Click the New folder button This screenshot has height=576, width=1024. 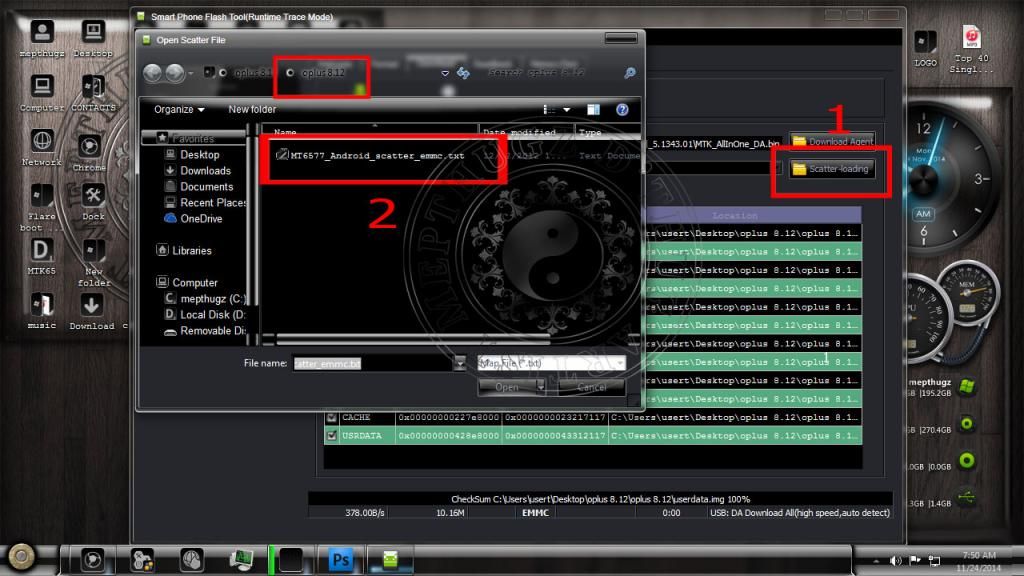(x=252, y=110)
